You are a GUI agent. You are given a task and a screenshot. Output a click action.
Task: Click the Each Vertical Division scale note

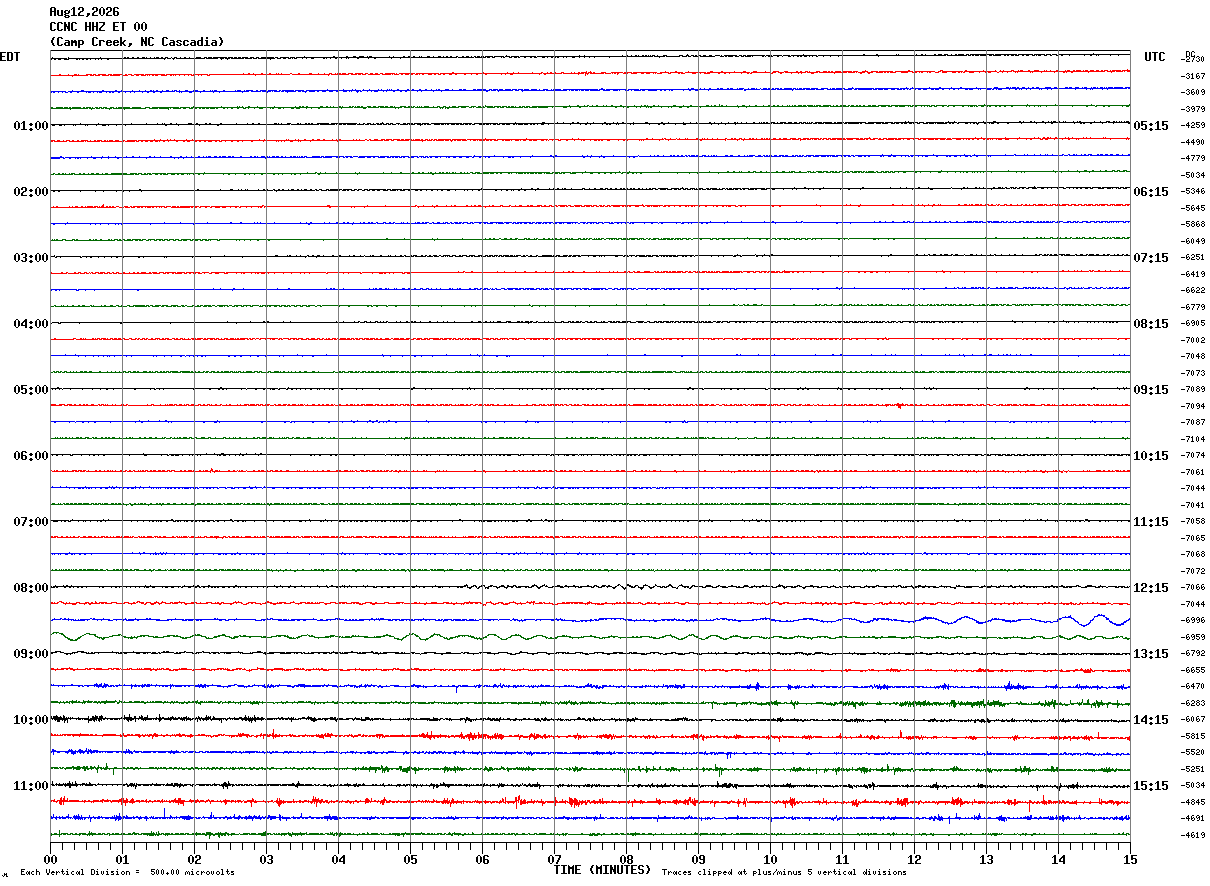(127, 873)
